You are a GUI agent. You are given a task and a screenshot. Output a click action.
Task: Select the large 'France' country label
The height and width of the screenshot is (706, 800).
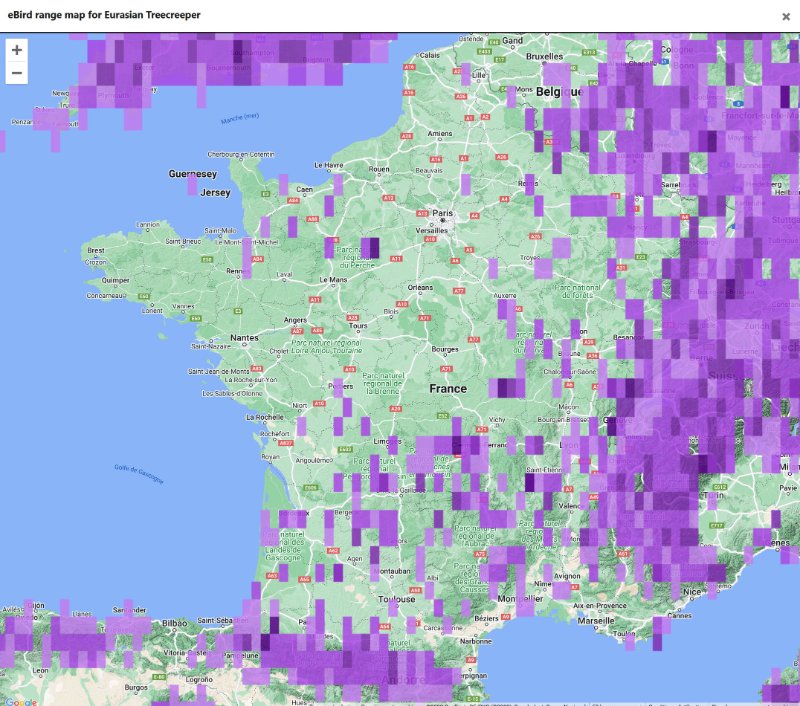448,389
